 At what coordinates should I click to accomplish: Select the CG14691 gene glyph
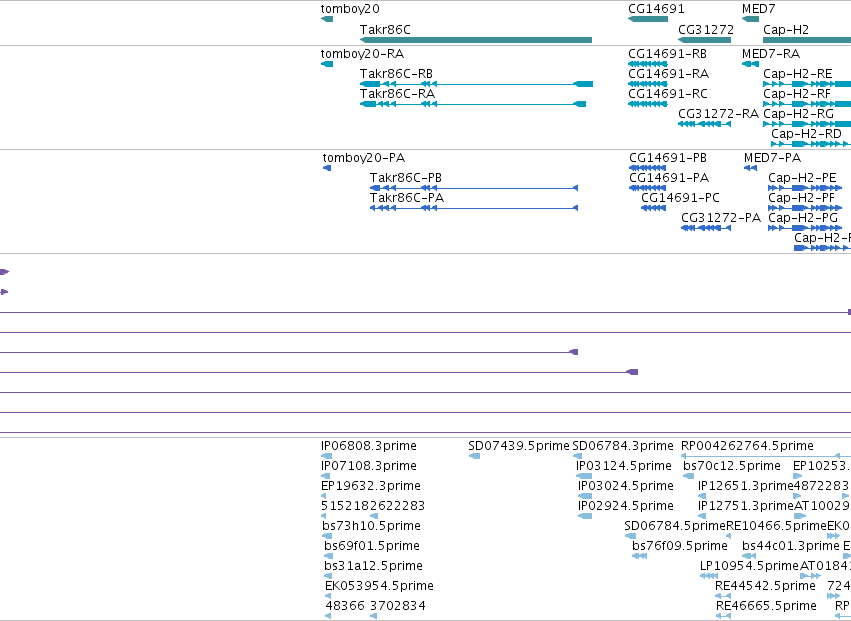tap(647, 19)
